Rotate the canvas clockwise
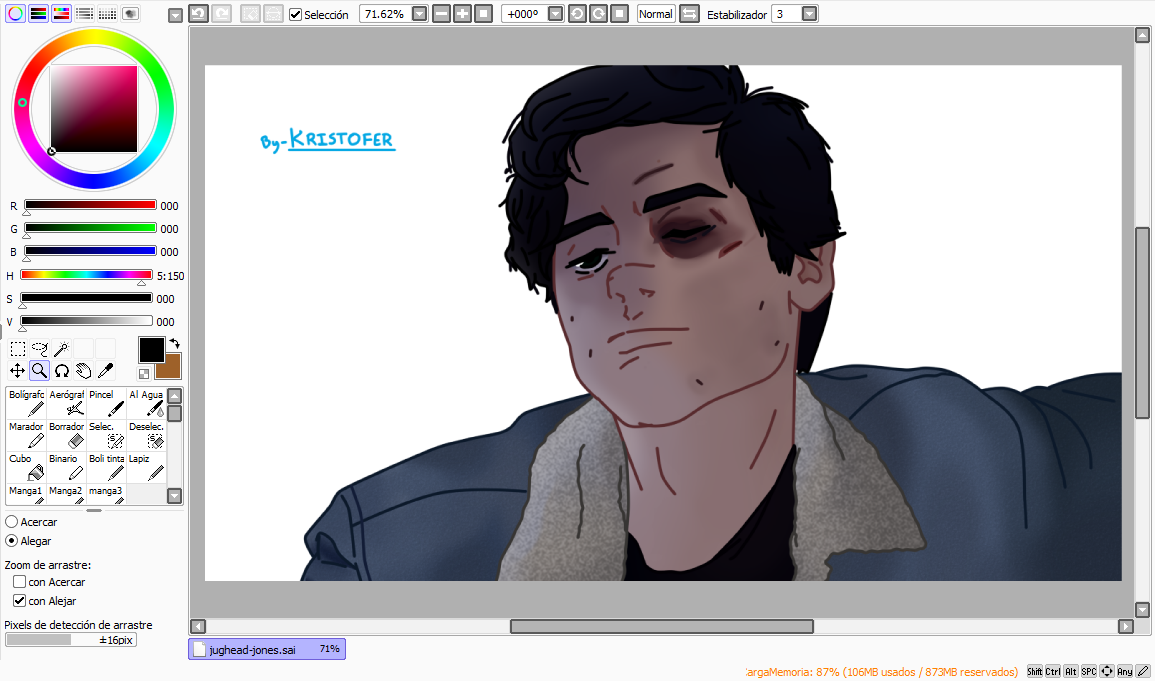The width and height of the screenshot is (1155, 681). coord(599,14)
